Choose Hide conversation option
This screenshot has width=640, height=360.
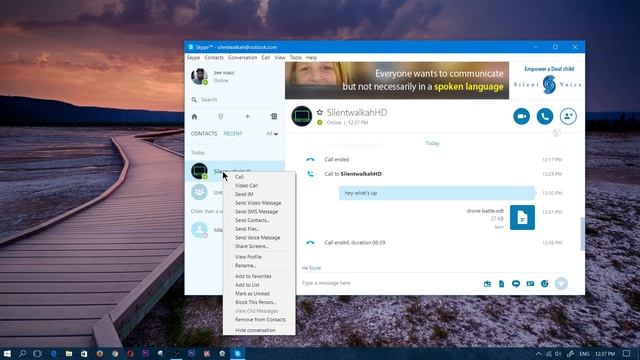pyautogui.click(x=259, y=330)
